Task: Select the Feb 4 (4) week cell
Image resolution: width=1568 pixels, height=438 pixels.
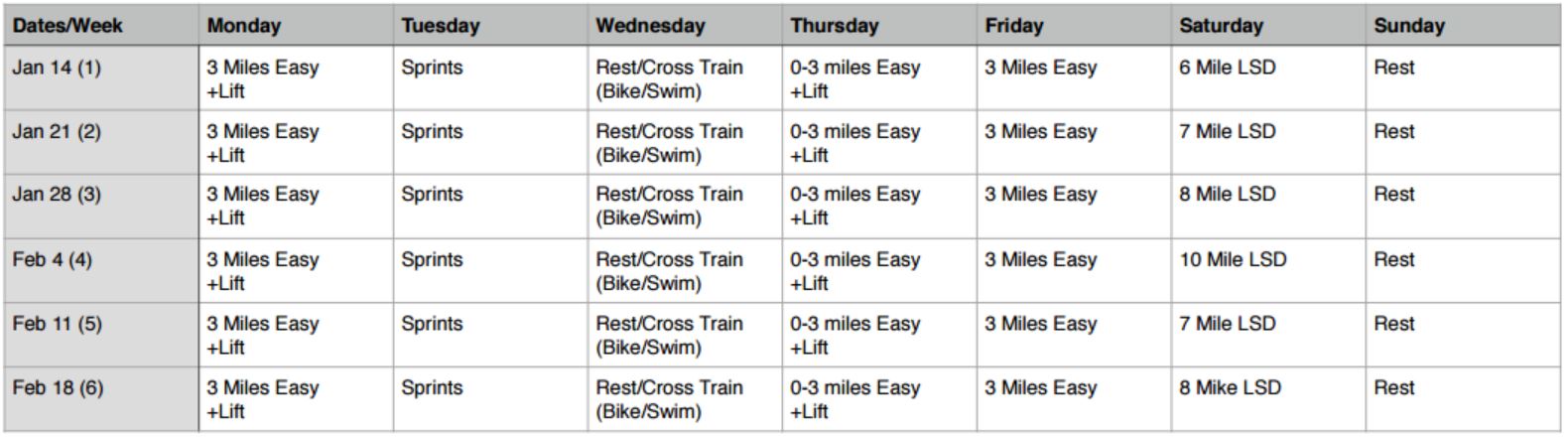Action: click(100, 271)
